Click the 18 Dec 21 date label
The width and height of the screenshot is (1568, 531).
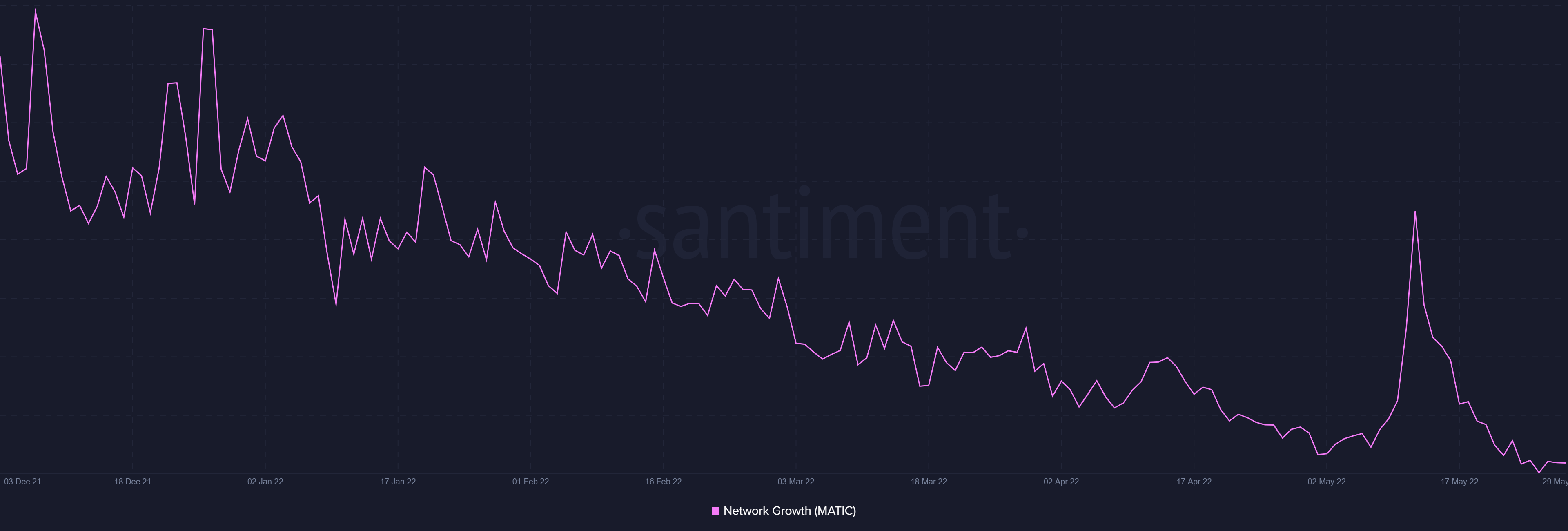click(x=133, y=482)
